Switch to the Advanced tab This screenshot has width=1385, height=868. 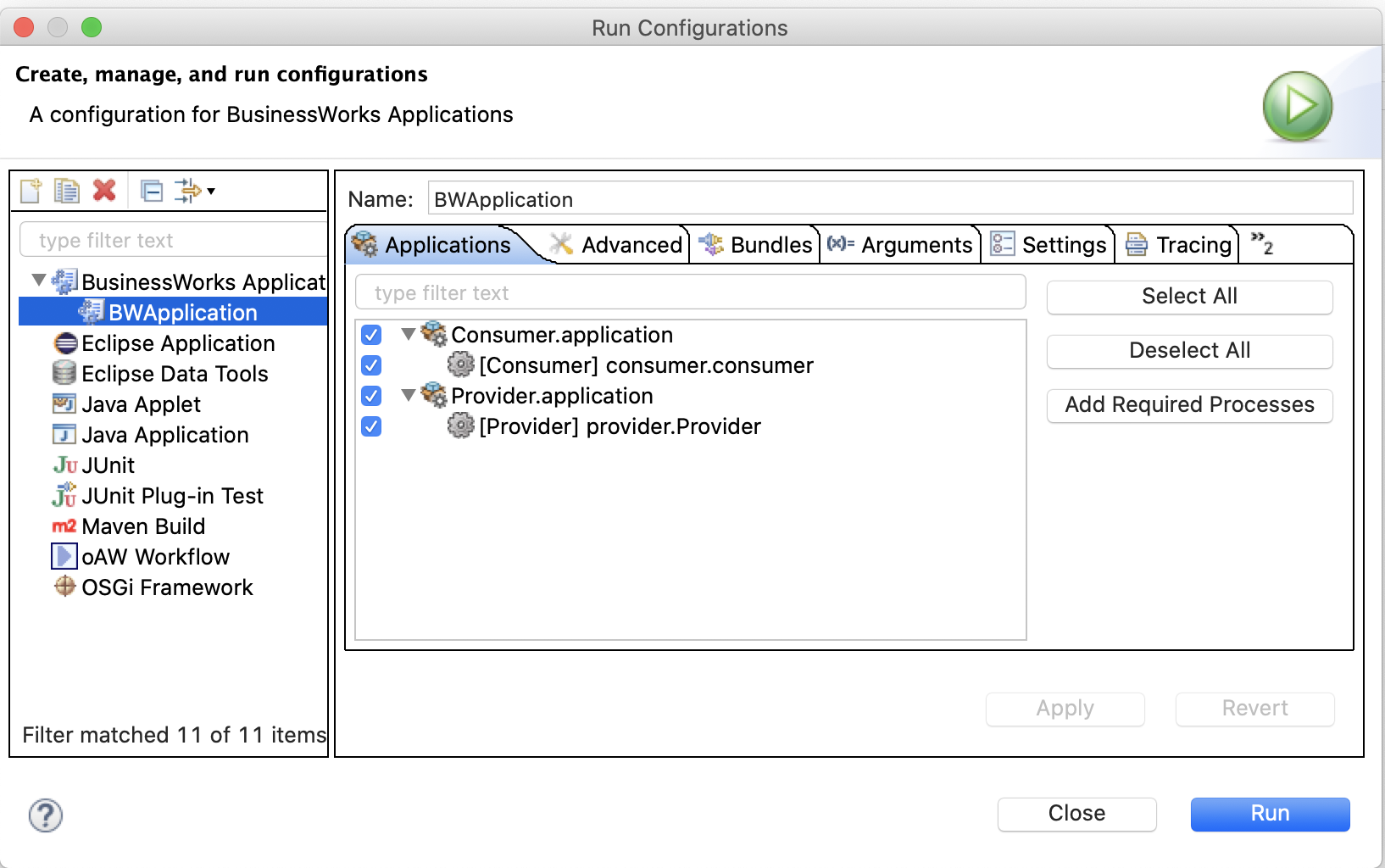[617, 245]
